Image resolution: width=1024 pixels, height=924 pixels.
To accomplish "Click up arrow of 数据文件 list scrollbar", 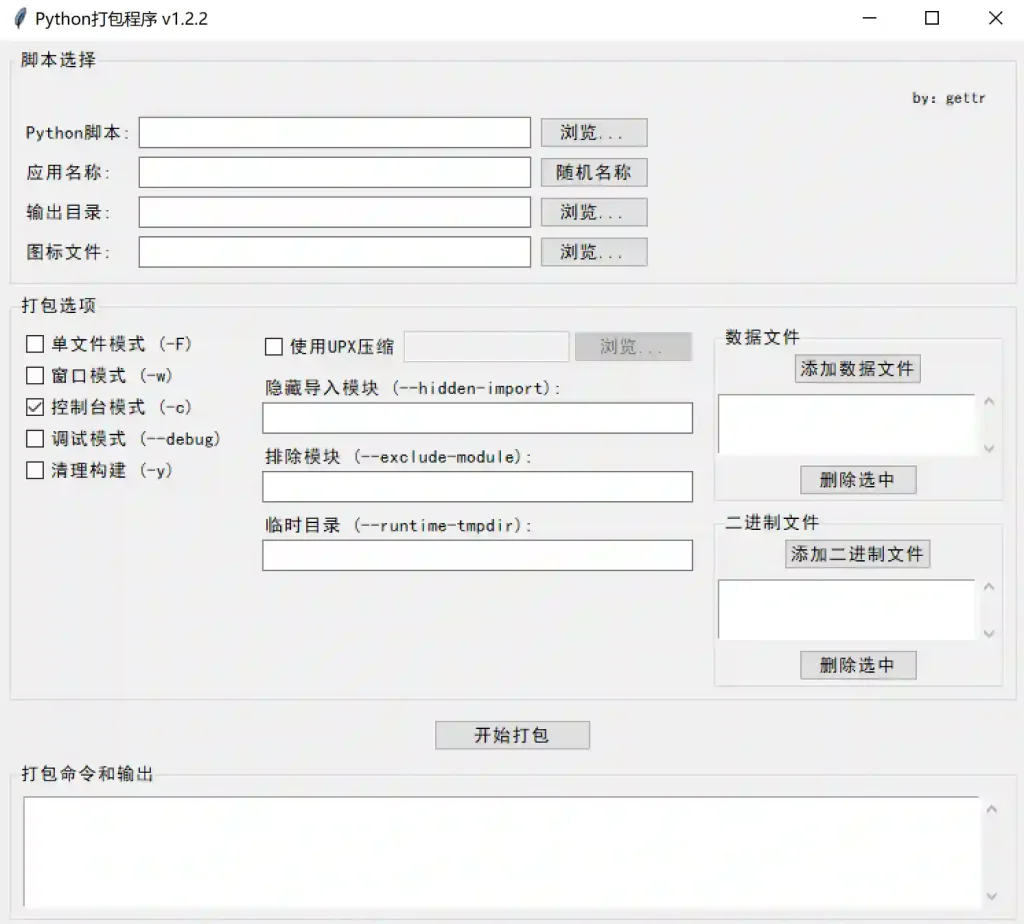I will pos(989,402).
